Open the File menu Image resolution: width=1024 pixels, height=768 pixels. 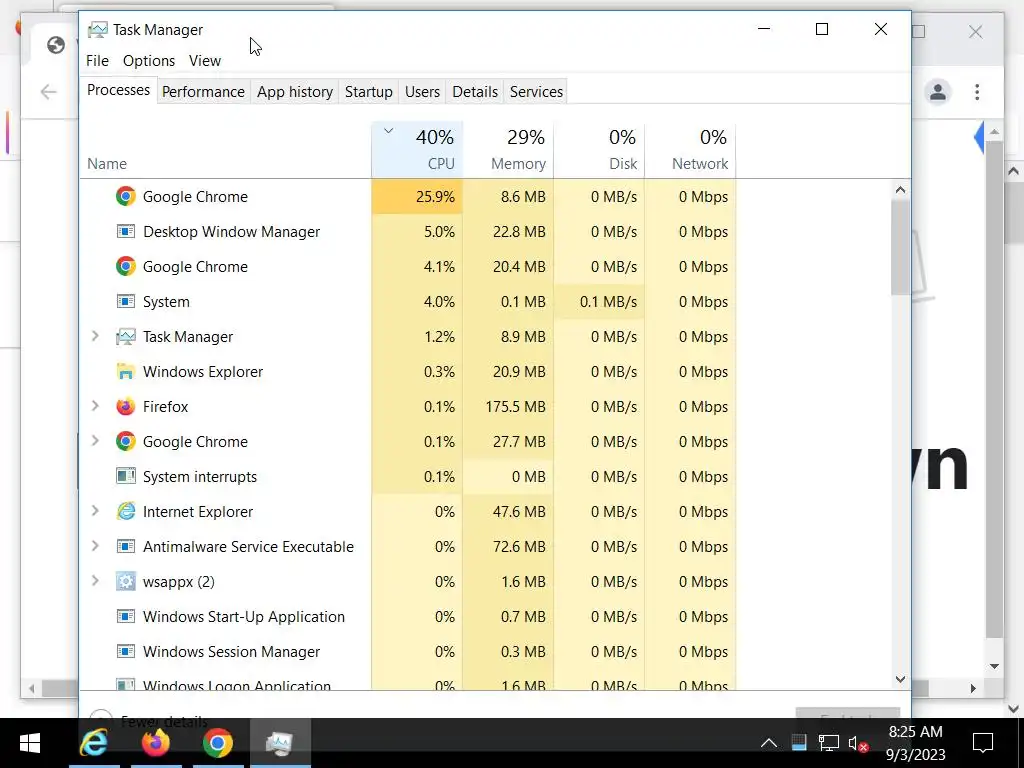pyautogui.click(x=97, y=61)
